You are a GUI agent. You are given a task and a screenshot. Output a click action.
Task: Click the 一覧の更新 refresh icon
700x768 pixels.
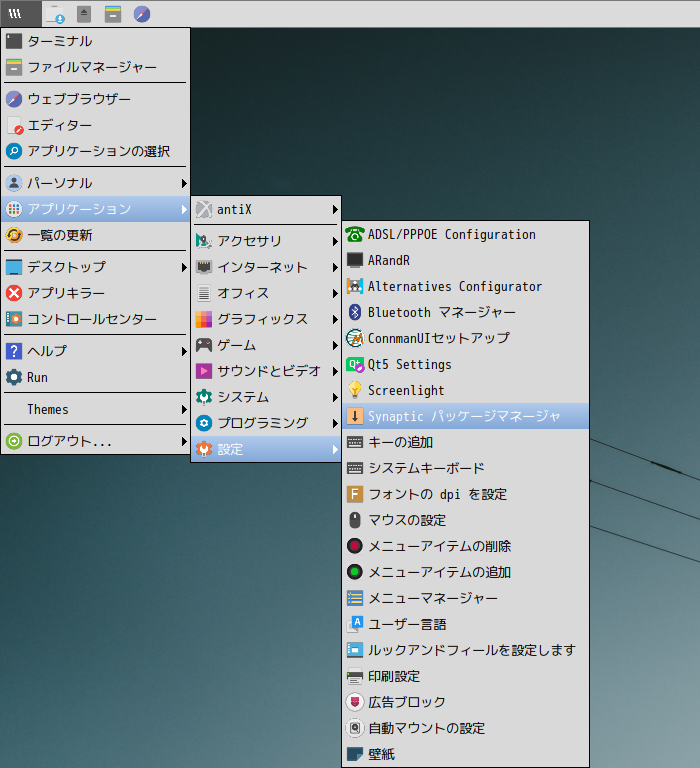14,235
